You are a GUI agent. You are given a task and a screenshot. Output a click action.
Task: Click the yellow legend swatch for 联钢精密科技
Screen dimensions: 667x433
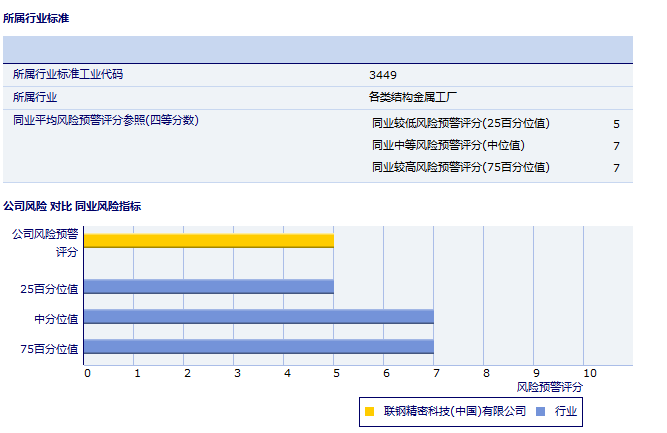(x=370, y=411)
